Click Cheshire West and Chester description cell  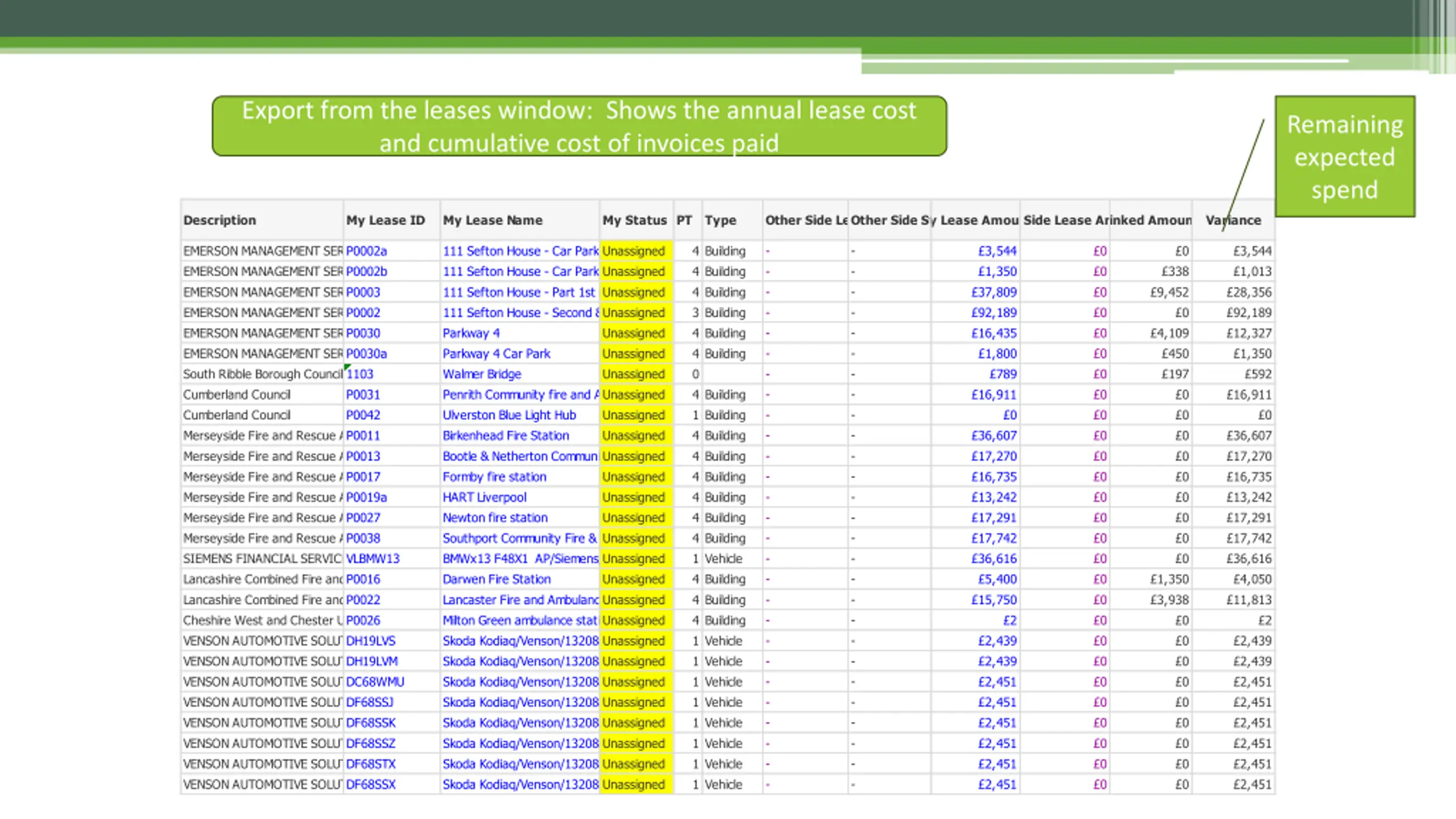pyautogui.click(x=262, y=620)
